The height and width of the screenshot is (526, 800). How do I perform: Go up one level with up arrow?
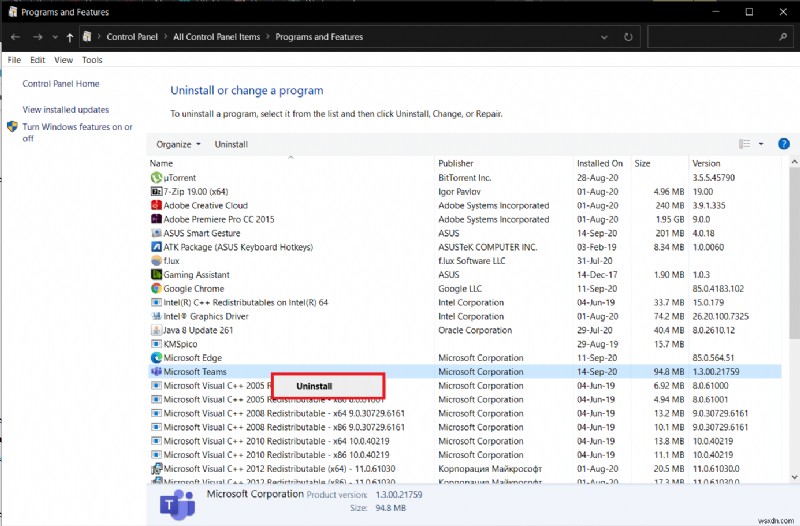69,37
